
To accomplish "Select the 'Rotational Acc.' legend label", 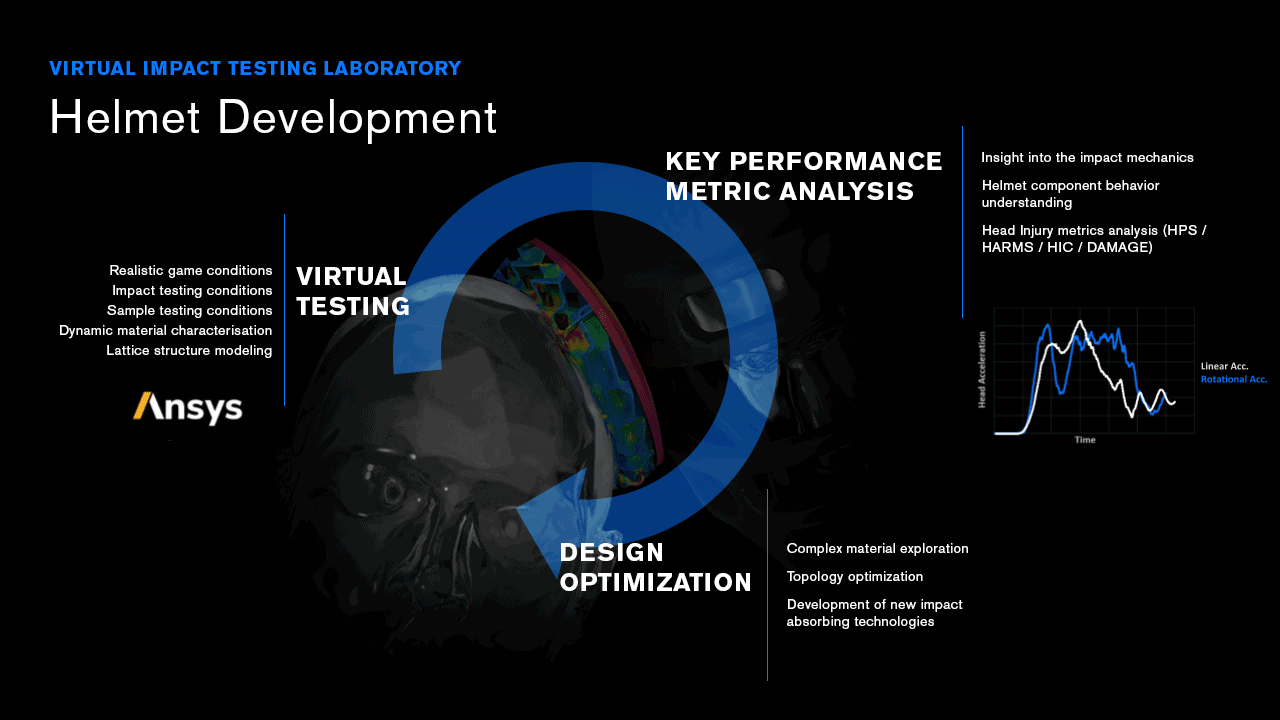I will [1233, 380].
